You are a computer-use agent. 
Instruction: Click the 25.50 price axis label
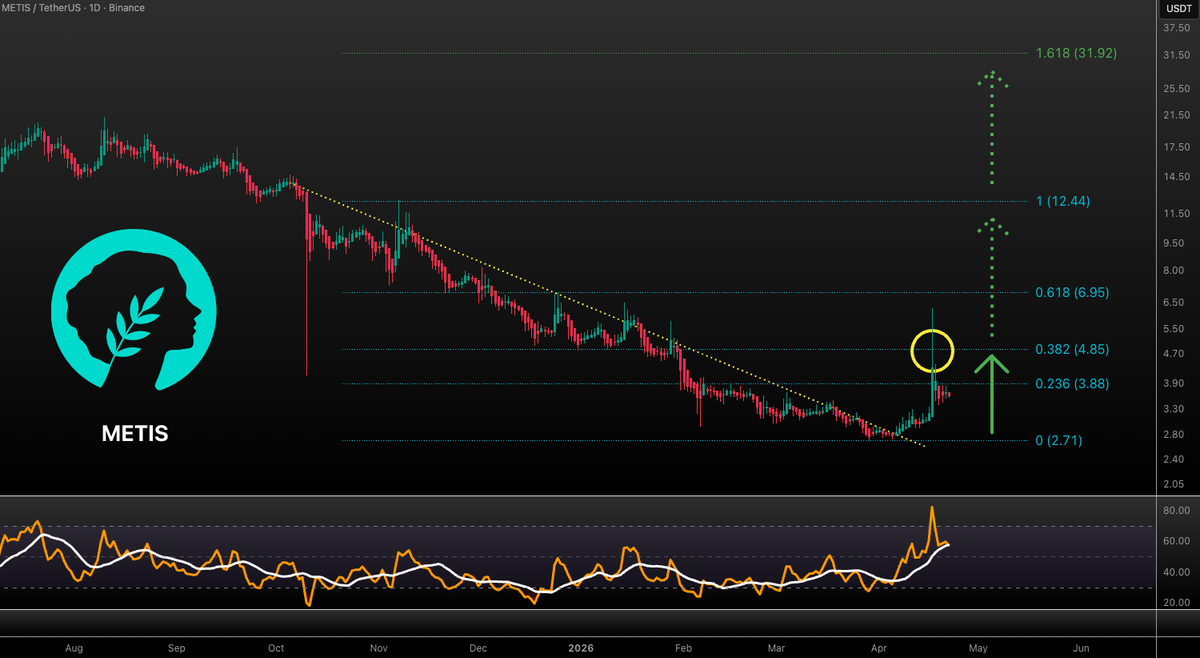(x=1176, y=88)
